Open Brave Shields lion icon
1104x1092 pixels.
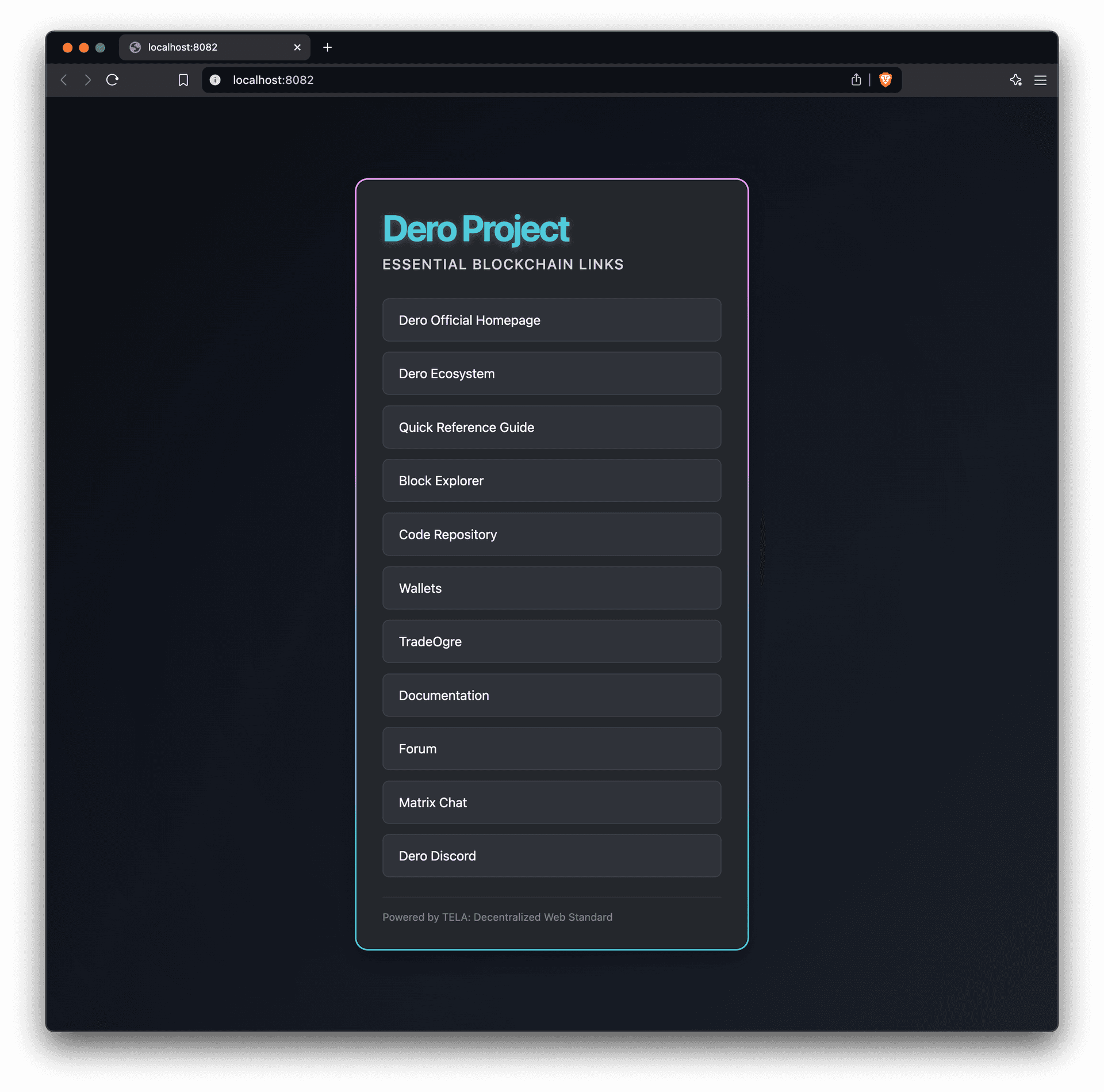[885, 80]
